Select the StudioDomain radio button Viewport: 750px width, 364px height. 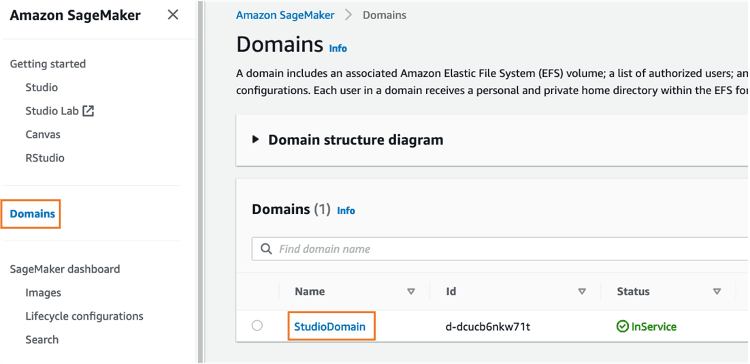257,326
